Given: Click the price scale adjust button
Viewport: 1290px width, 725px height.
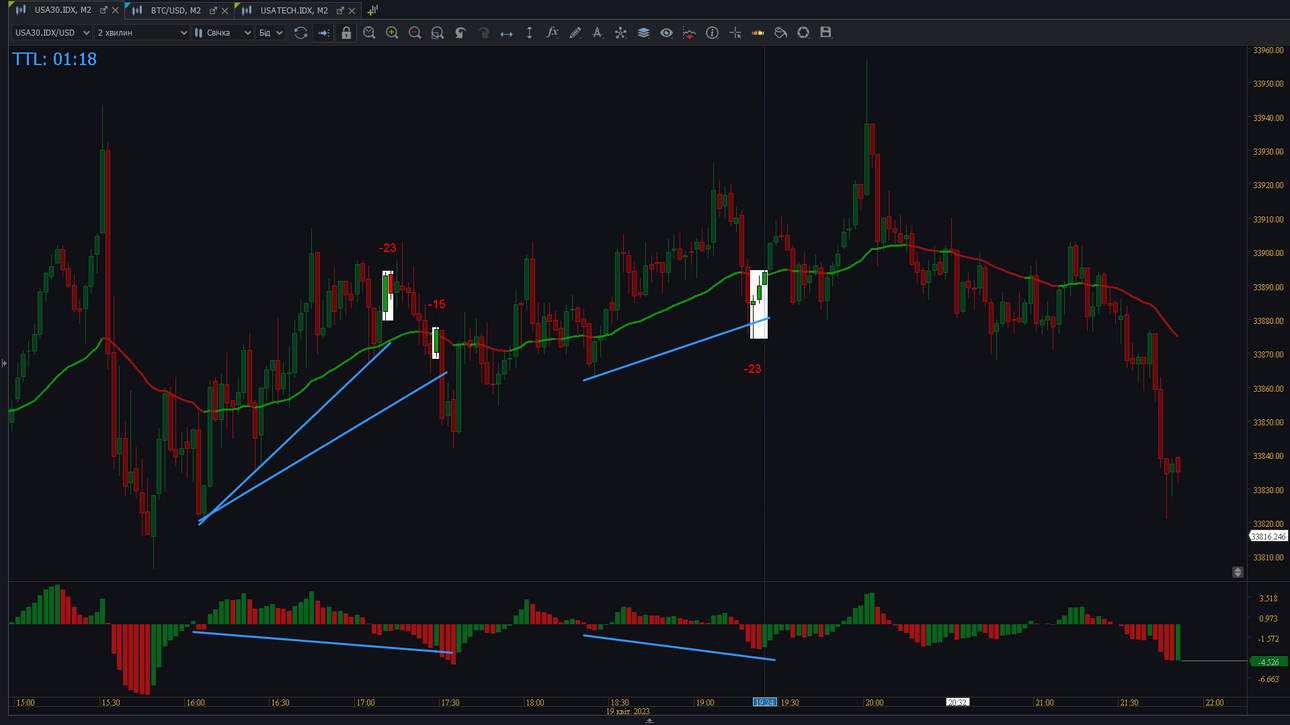Looking at the screenshot, I should tap(1238, 572).
